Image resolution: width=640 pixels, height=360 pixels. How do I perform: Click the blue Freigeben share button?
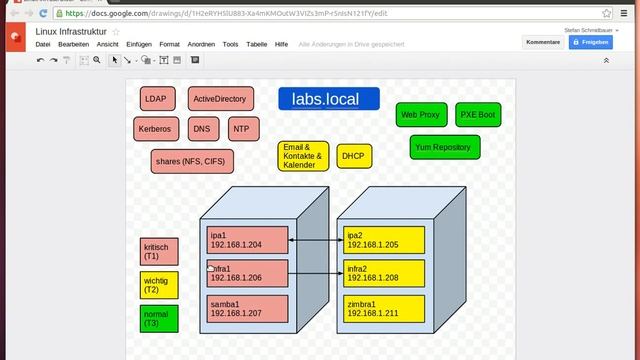coord(591,42)
